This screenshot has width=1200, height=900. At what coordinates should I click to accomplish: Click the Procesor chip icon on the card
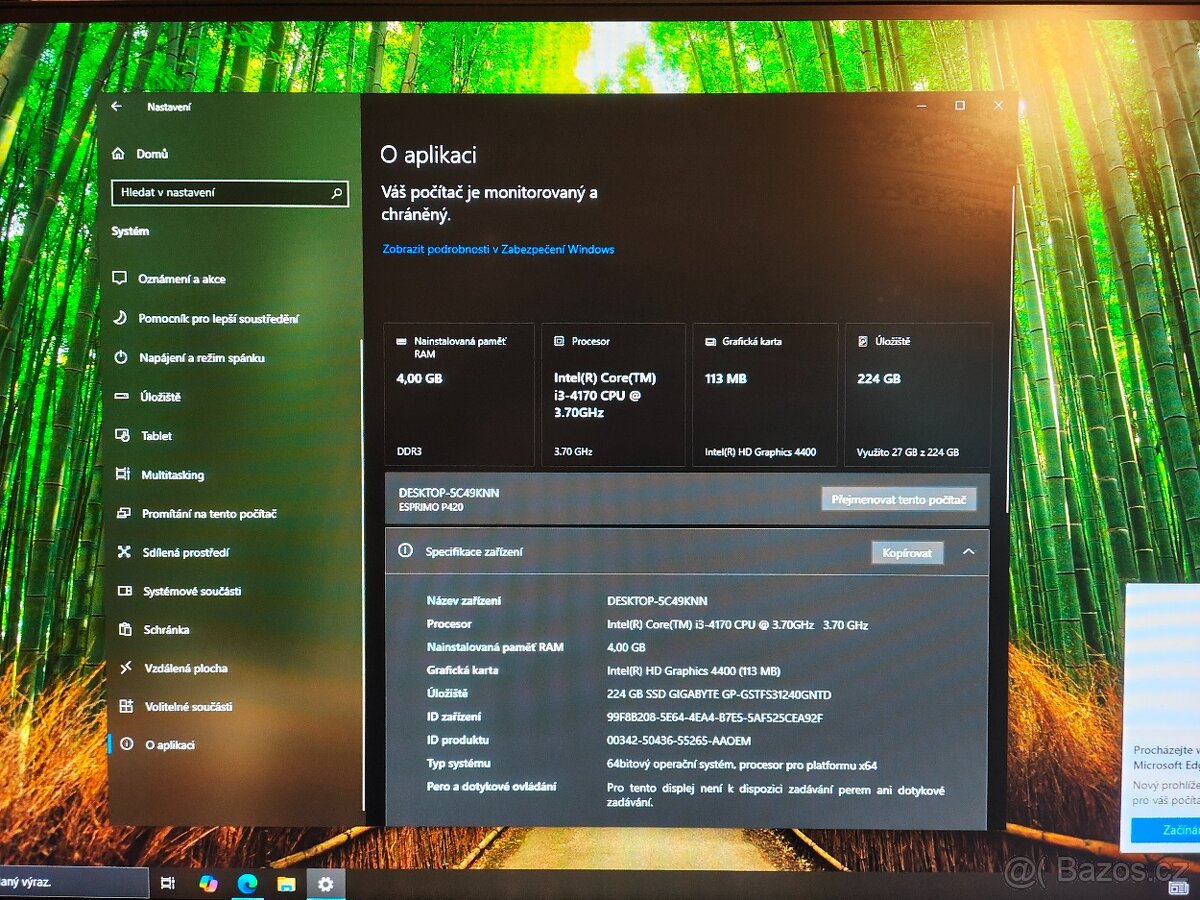pos(560,340)
